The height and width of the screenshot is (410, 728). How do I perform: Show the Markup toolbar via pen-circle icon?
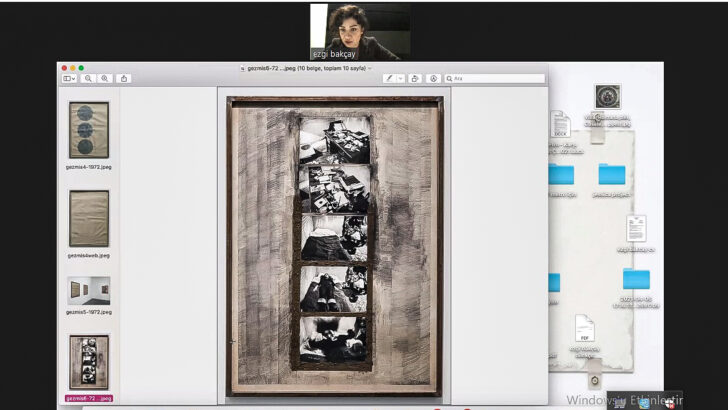[x=434, y=78]
